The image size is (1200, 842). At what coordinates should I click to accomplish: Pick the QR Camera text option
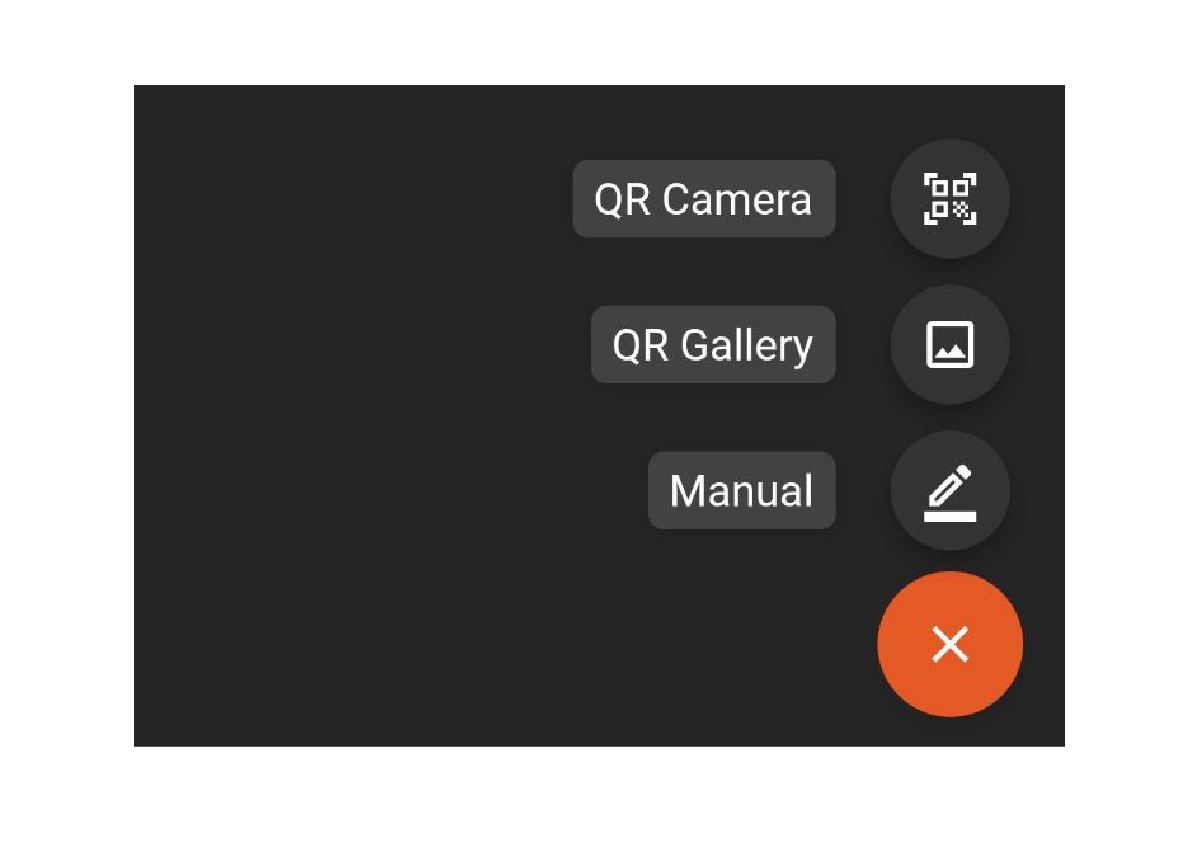(x=703, y=199)
